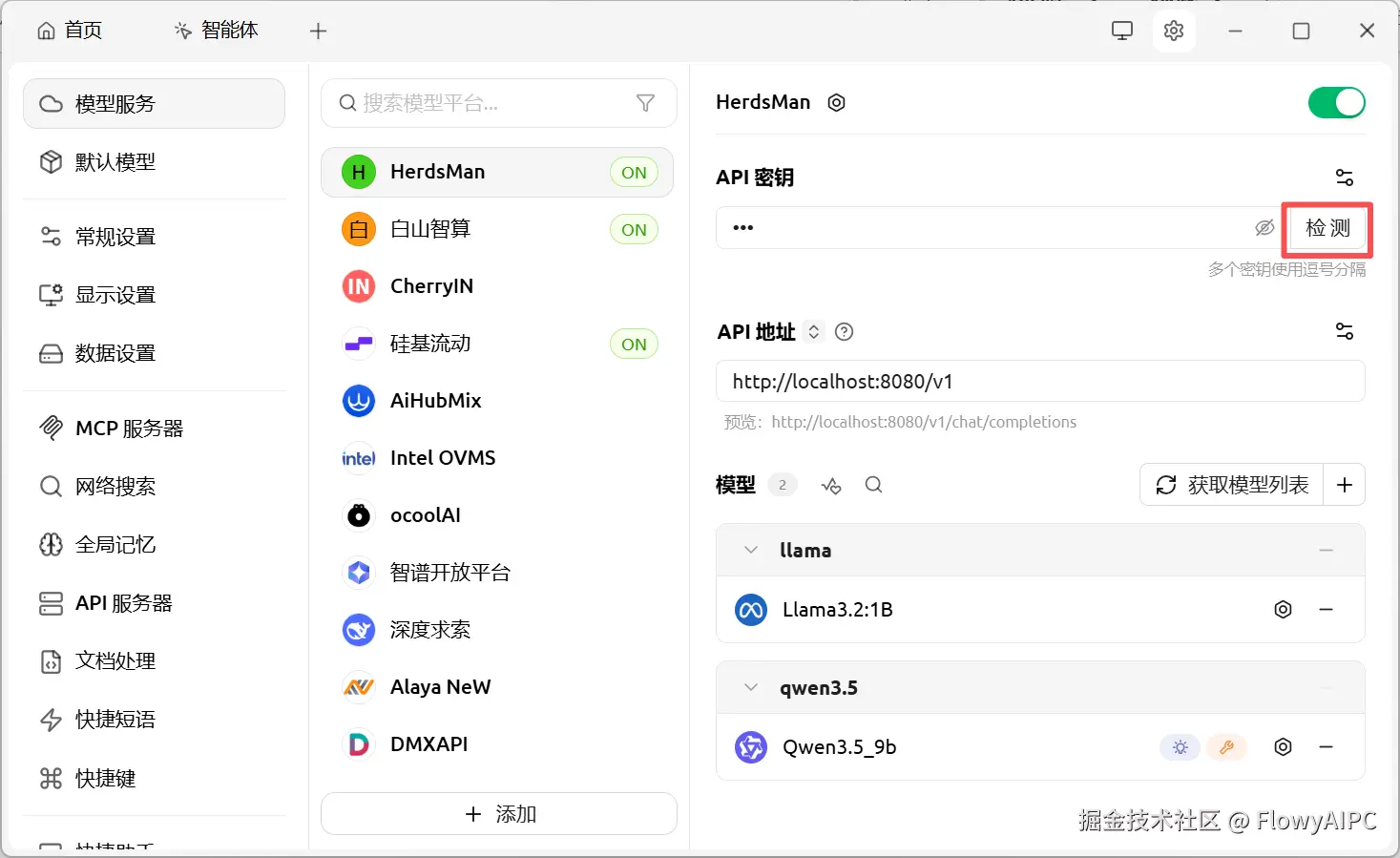Viewport: 1400px width, 858px height.
Task: Click the add model plus button
Action: (1344, 485)
